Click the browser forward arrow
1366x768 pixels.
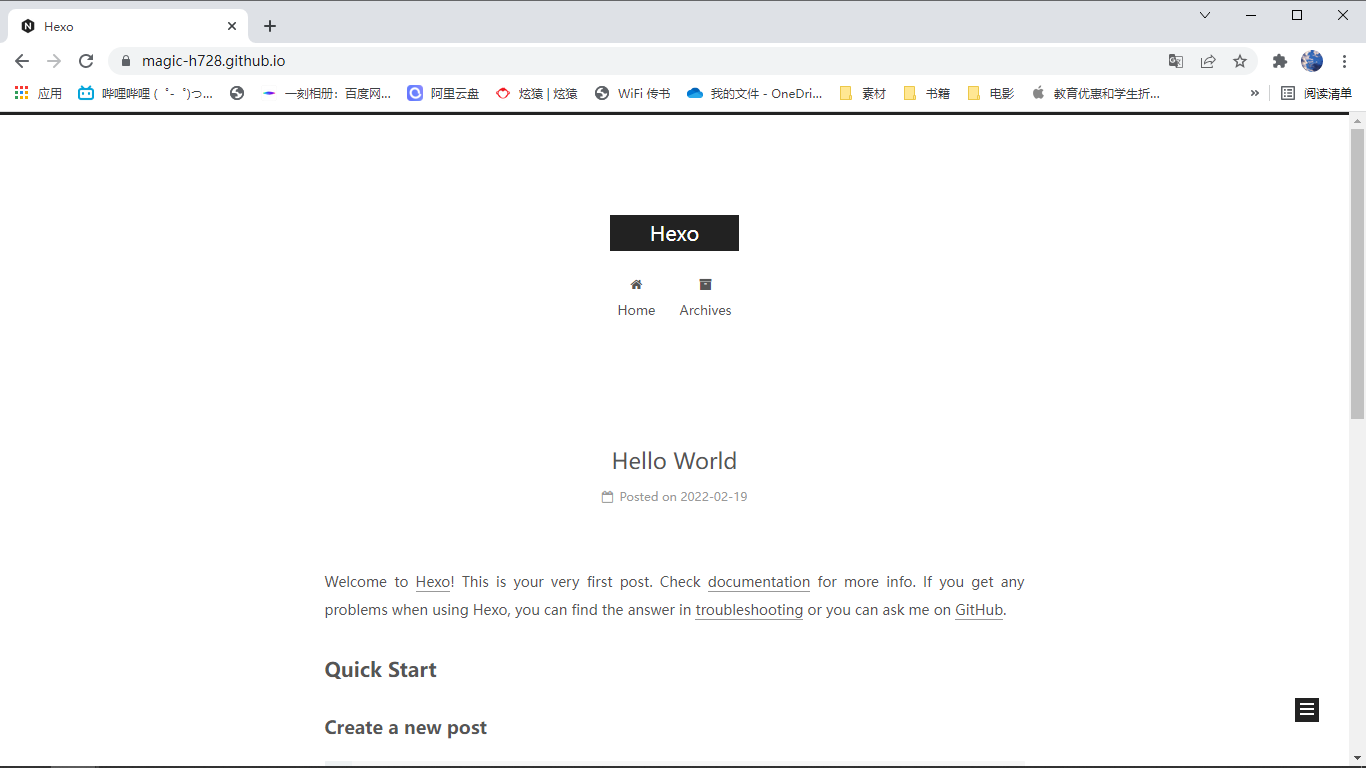click(54, 61)
